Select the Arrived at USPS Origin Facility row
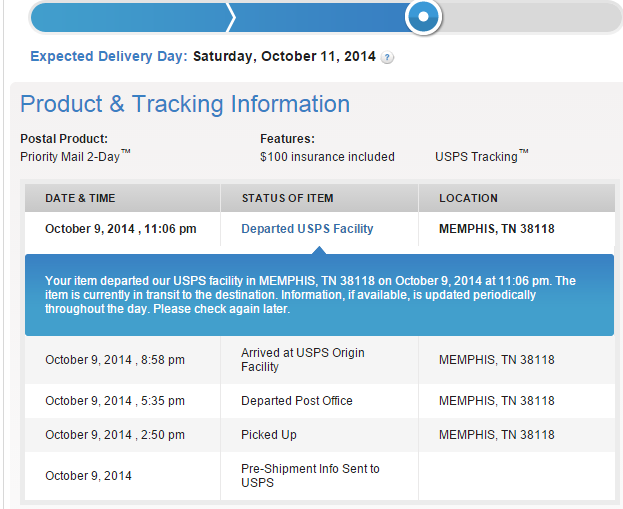The width and height of the screenshot is (623, 509). click(320, 360)
